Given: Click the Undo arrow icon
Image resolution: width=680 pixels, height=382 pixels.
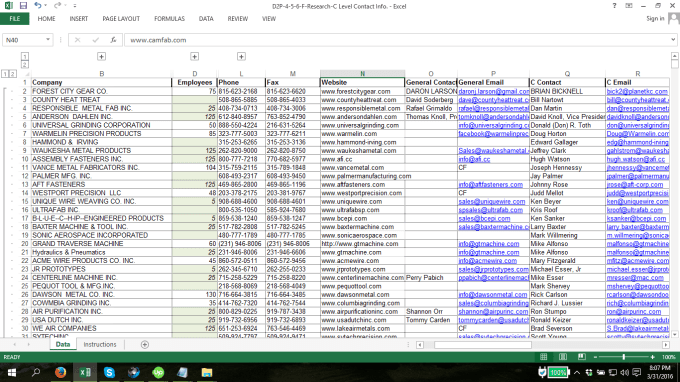Looking at the screenshot, I should [x=38, y=6].
